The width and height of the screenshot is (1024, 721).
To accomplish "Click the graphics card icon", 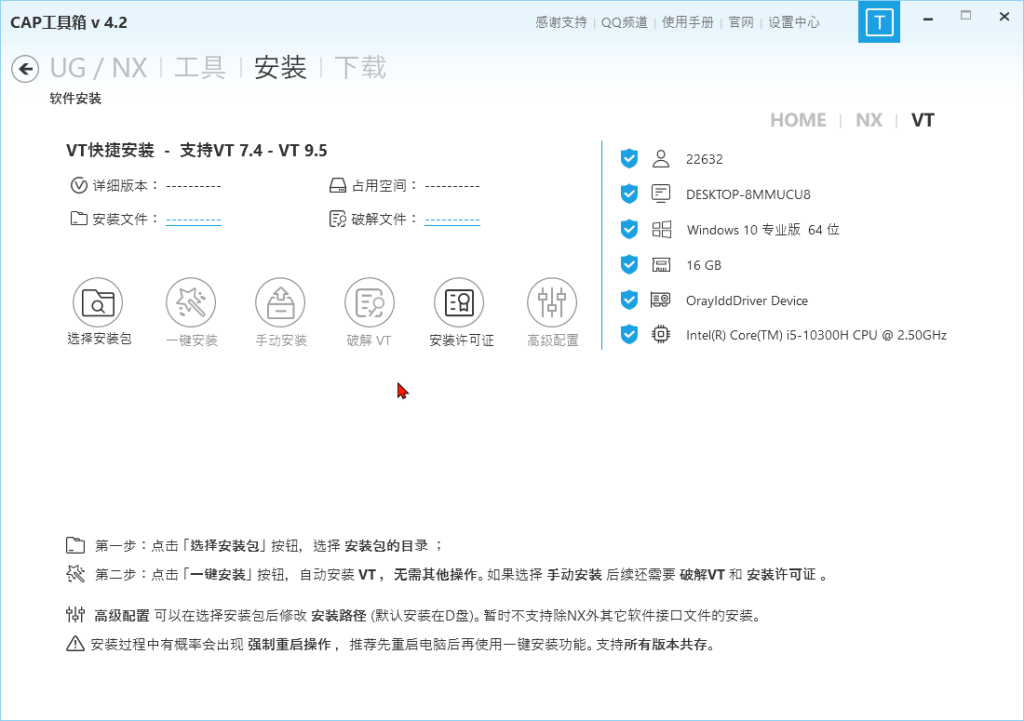I will pyautogui.click(x=660, y=300).
